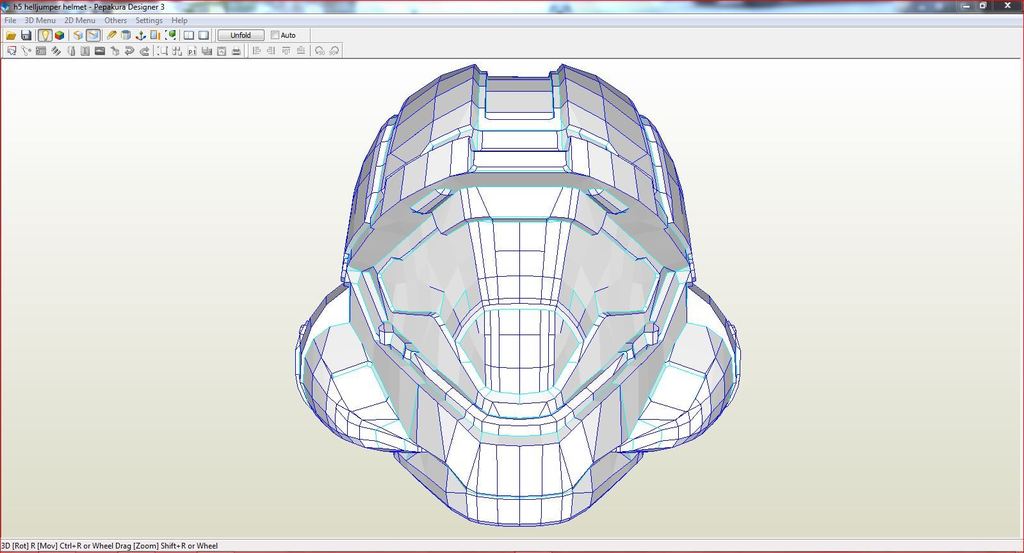Click the bottle-shaped icon in the 2D toolbar
Viewport: 1024px width, 553px height.
[x=71, y=51]
